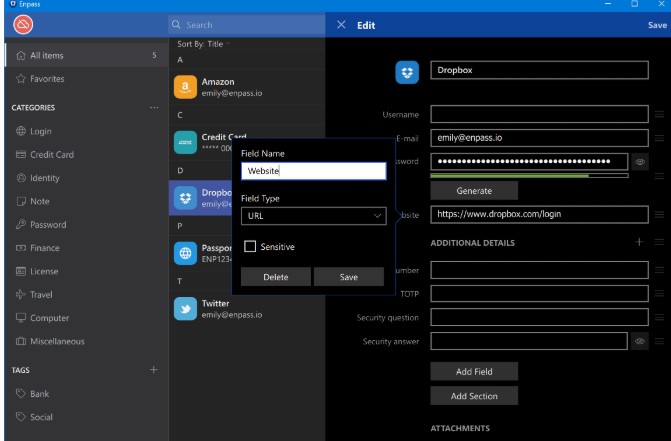
Task: Open the Categories three-dot options
Action: pyautogui.click(x=153, y=107)
